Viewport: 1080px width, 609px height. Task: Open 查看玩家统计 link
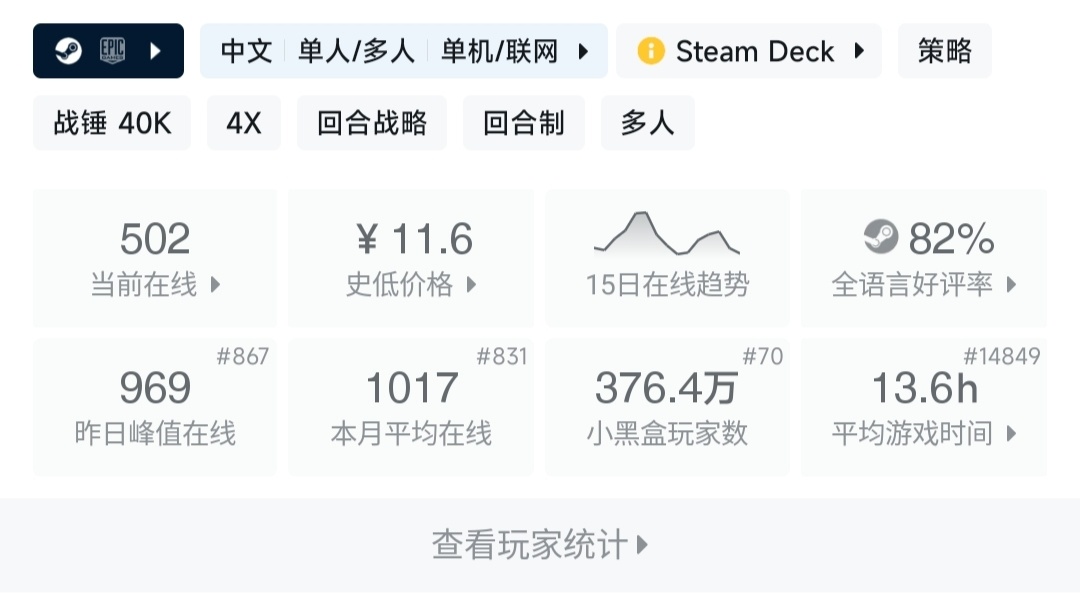tap(540, 545)
